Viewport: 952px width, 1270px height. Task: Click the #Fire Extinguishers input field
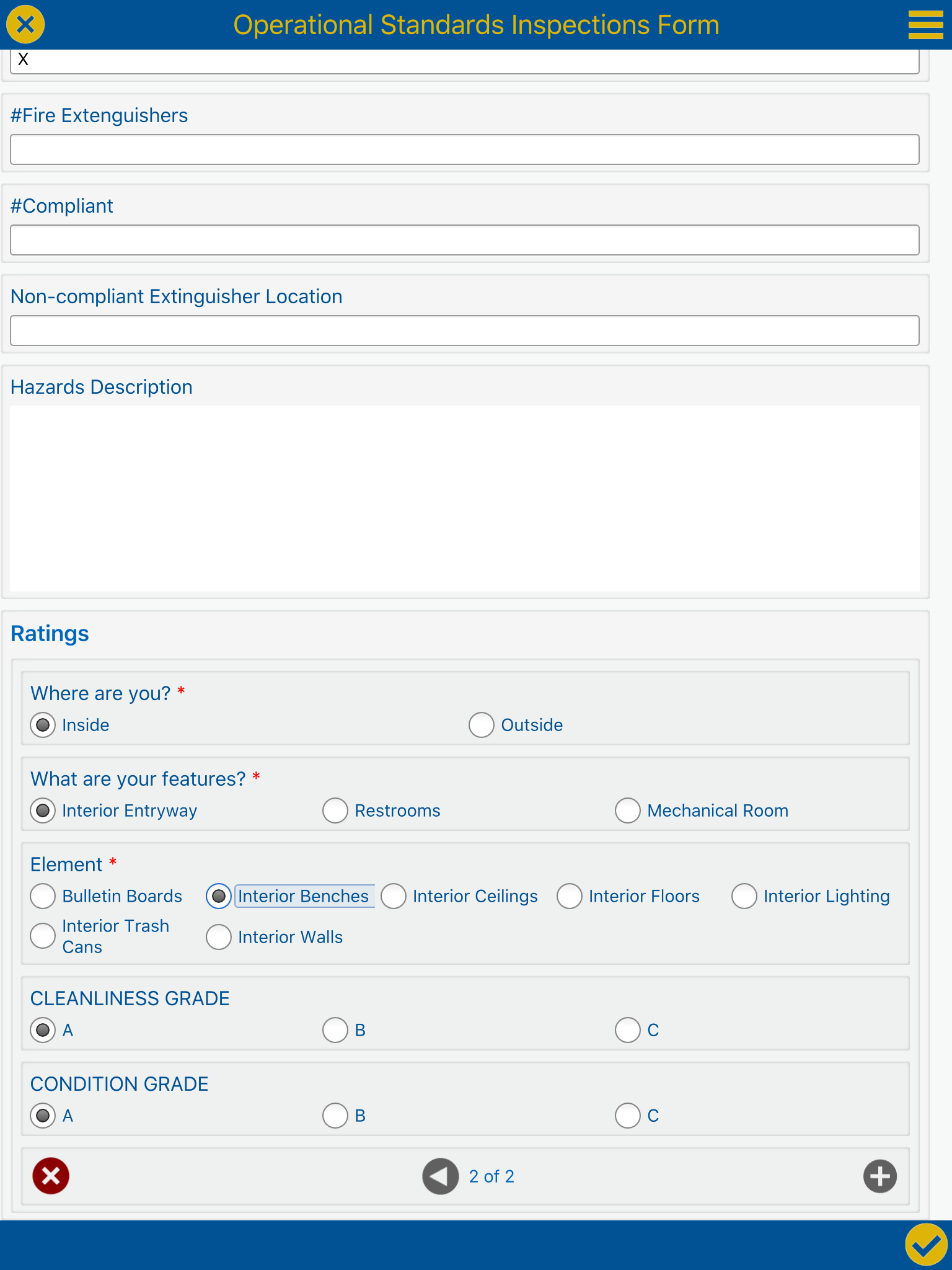point(465,149)
